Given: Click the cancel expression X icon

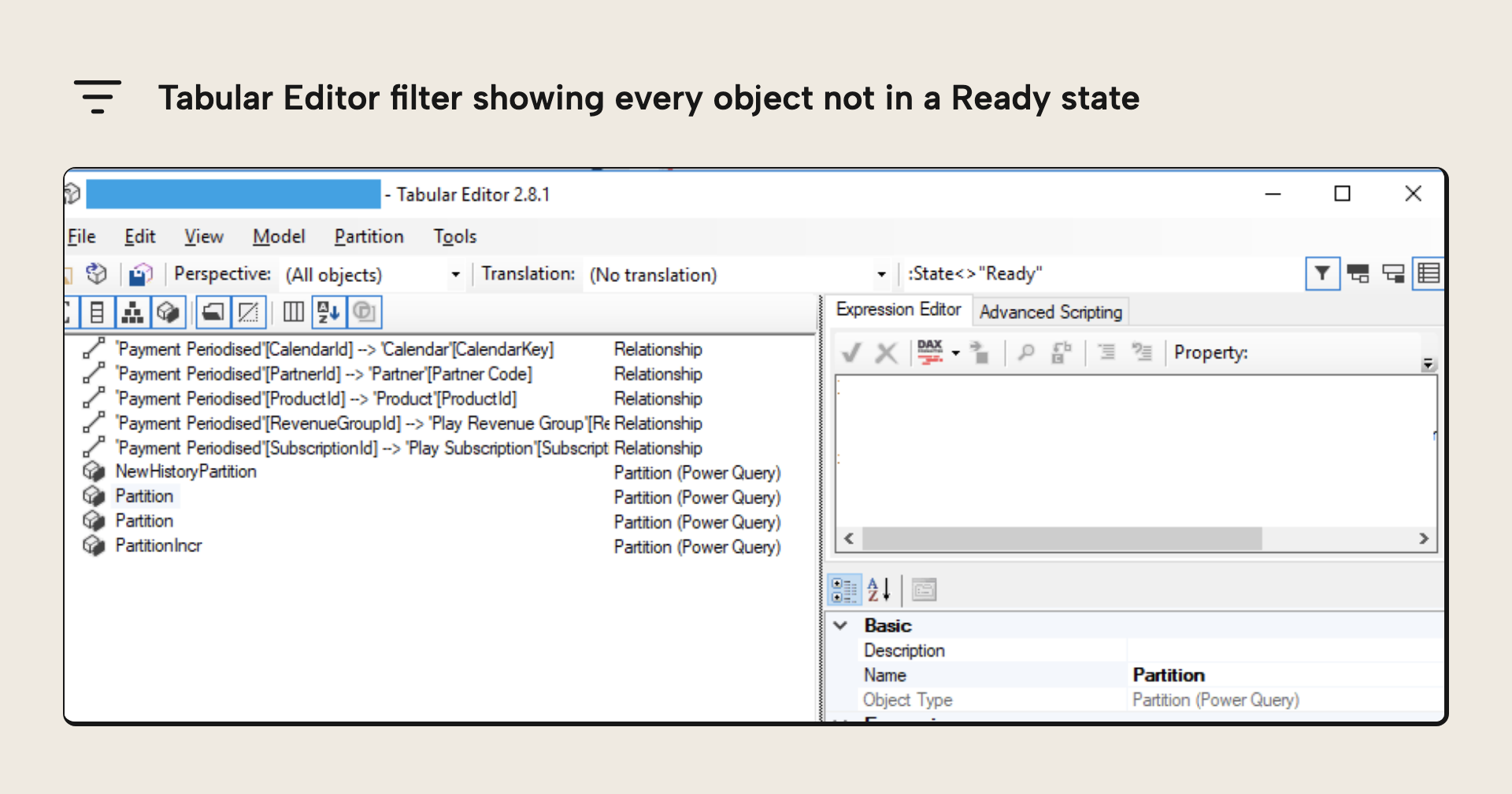Looking at the screenshot, I should click(x=887, y=352).
